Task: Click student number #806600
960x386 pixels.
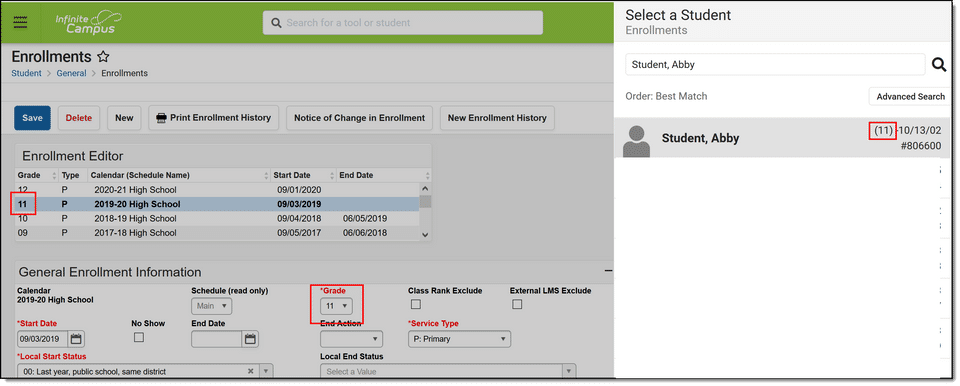Action: pos(921,146)
